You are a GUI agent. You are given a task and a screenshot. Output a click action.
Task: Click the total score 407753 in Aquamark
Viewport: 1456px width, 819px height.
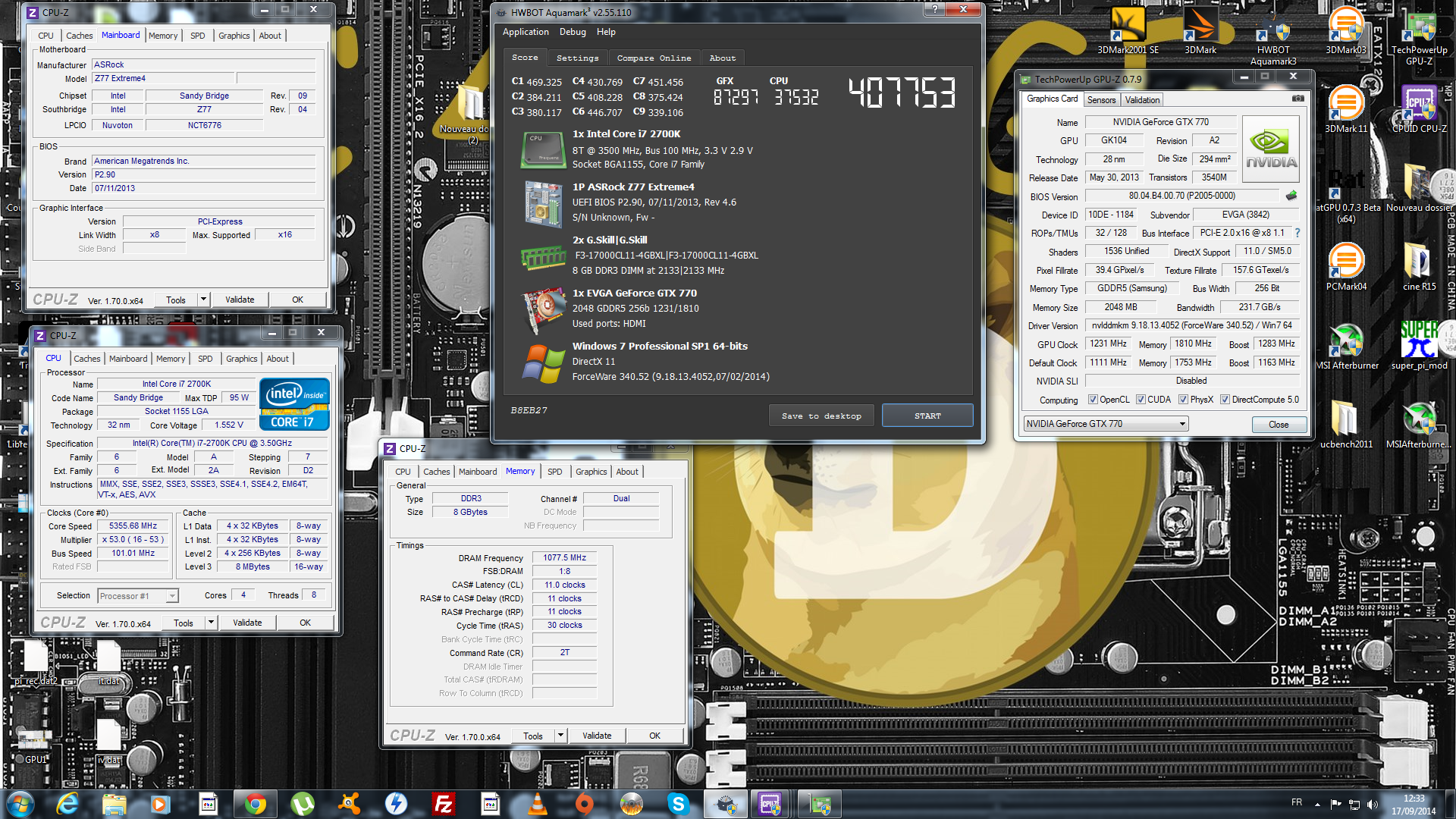click(902, 93)
